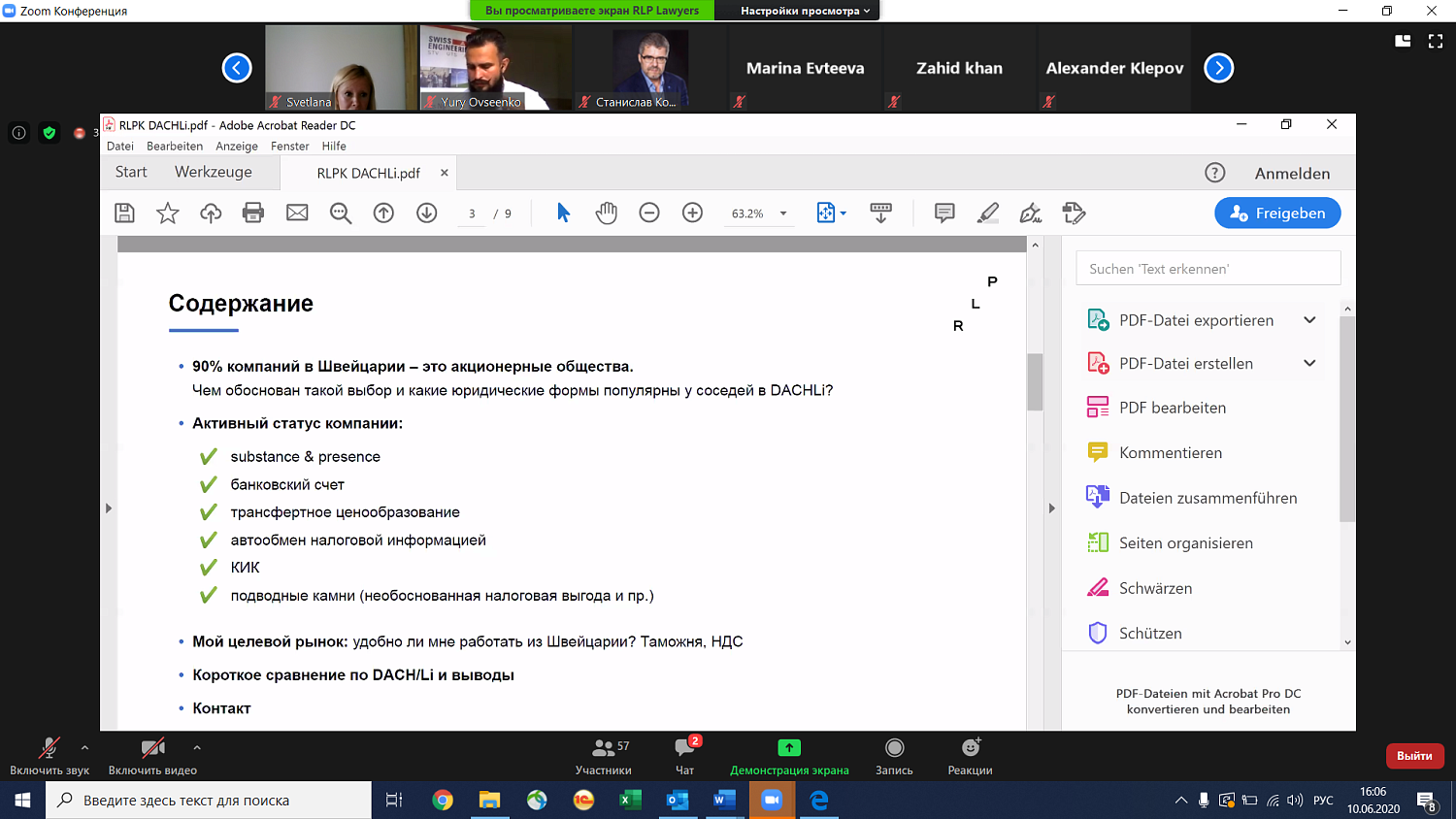Toggle Zoom full screen view icon

click(1436, 41)
